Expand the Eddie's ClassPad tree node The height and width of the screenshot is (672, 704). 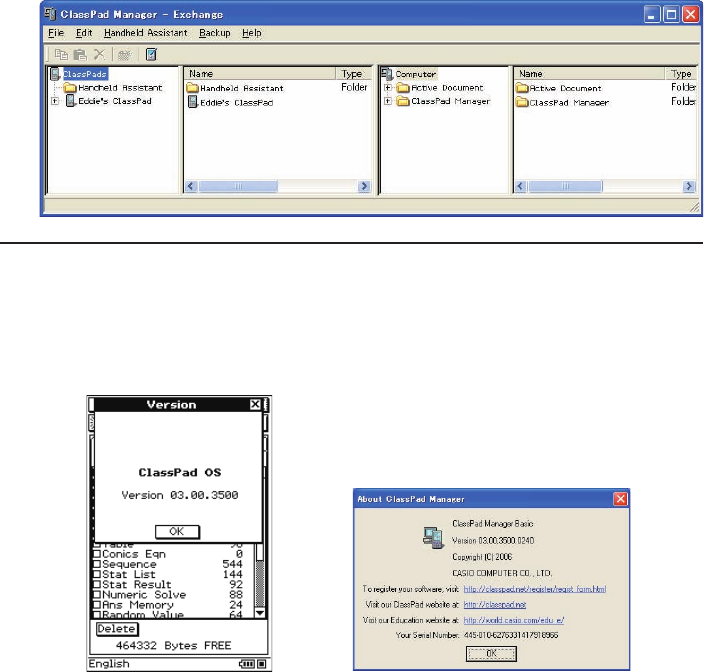coord(55,101)
